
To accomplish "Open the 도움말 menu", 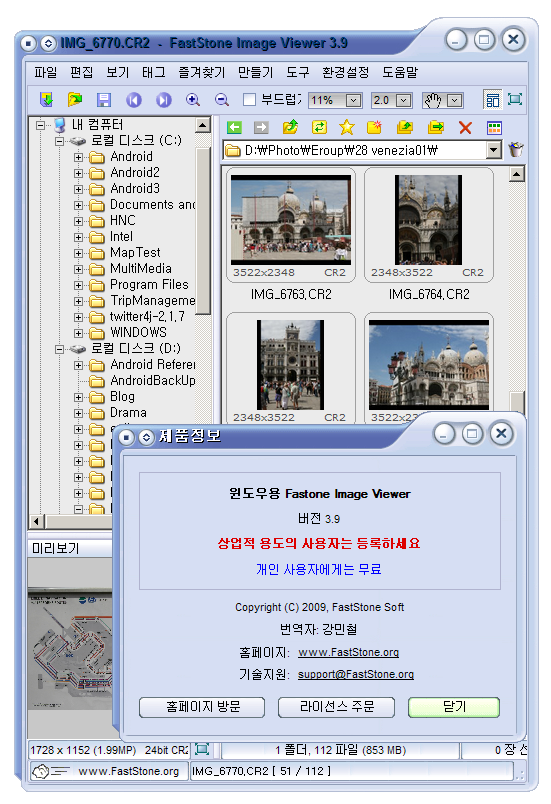I will point(400,72).
